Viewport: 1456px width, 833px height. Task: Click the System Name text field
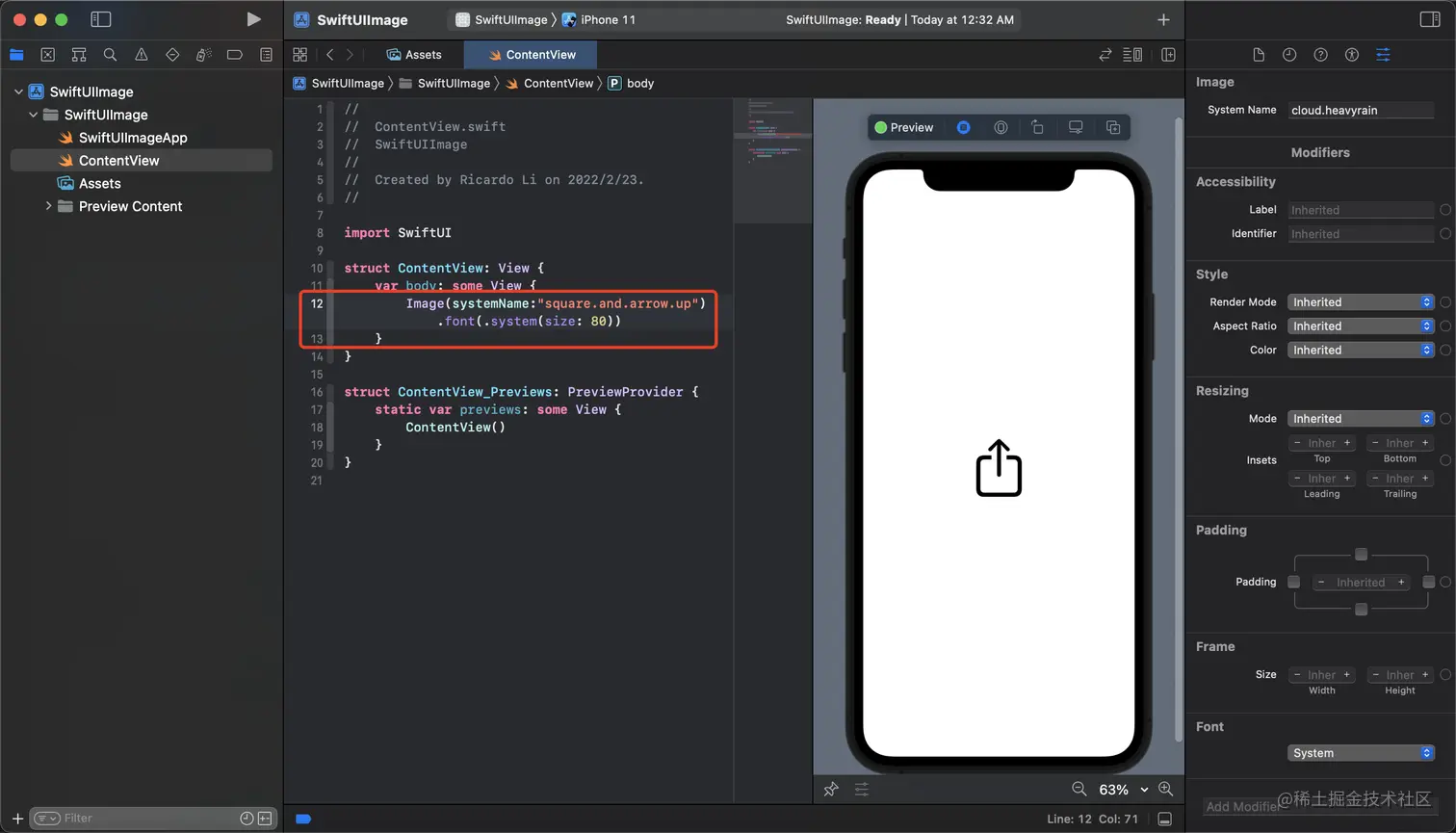pyautogui.click(x=1362, y=110)
